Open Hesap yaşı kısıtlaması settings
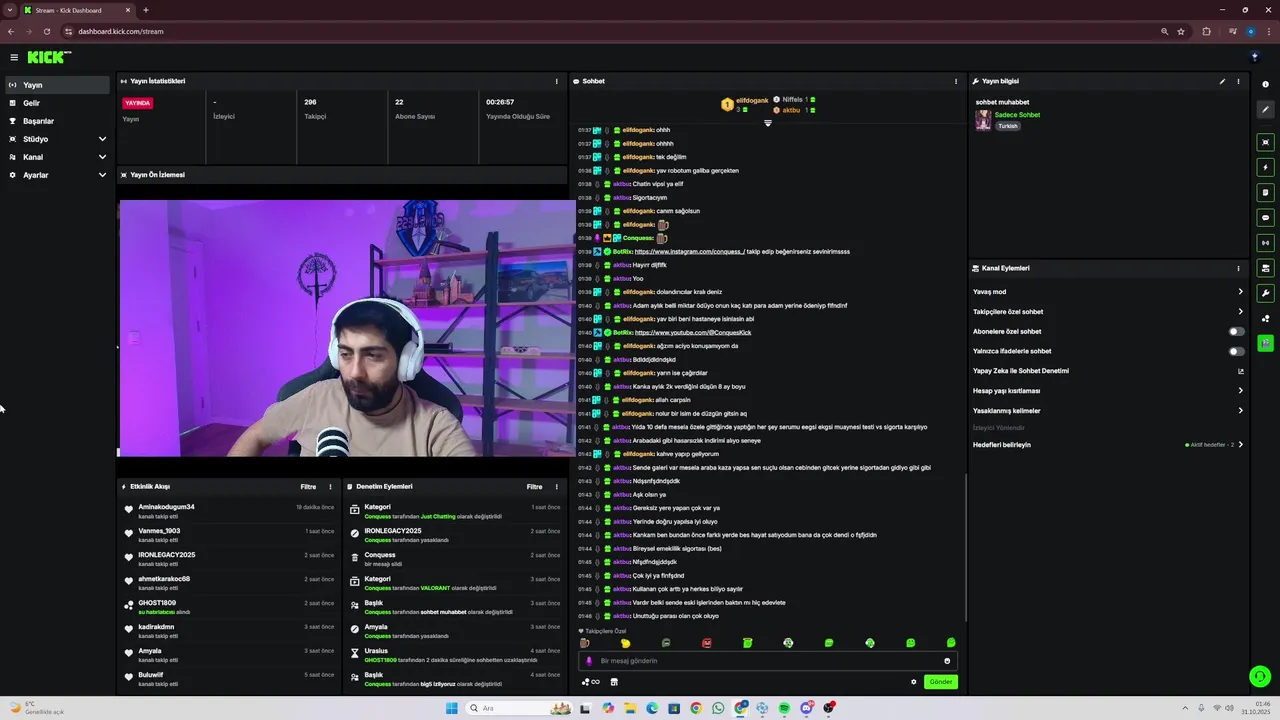The width and height of the screenshot is (1280, 720). (1108, 391)
